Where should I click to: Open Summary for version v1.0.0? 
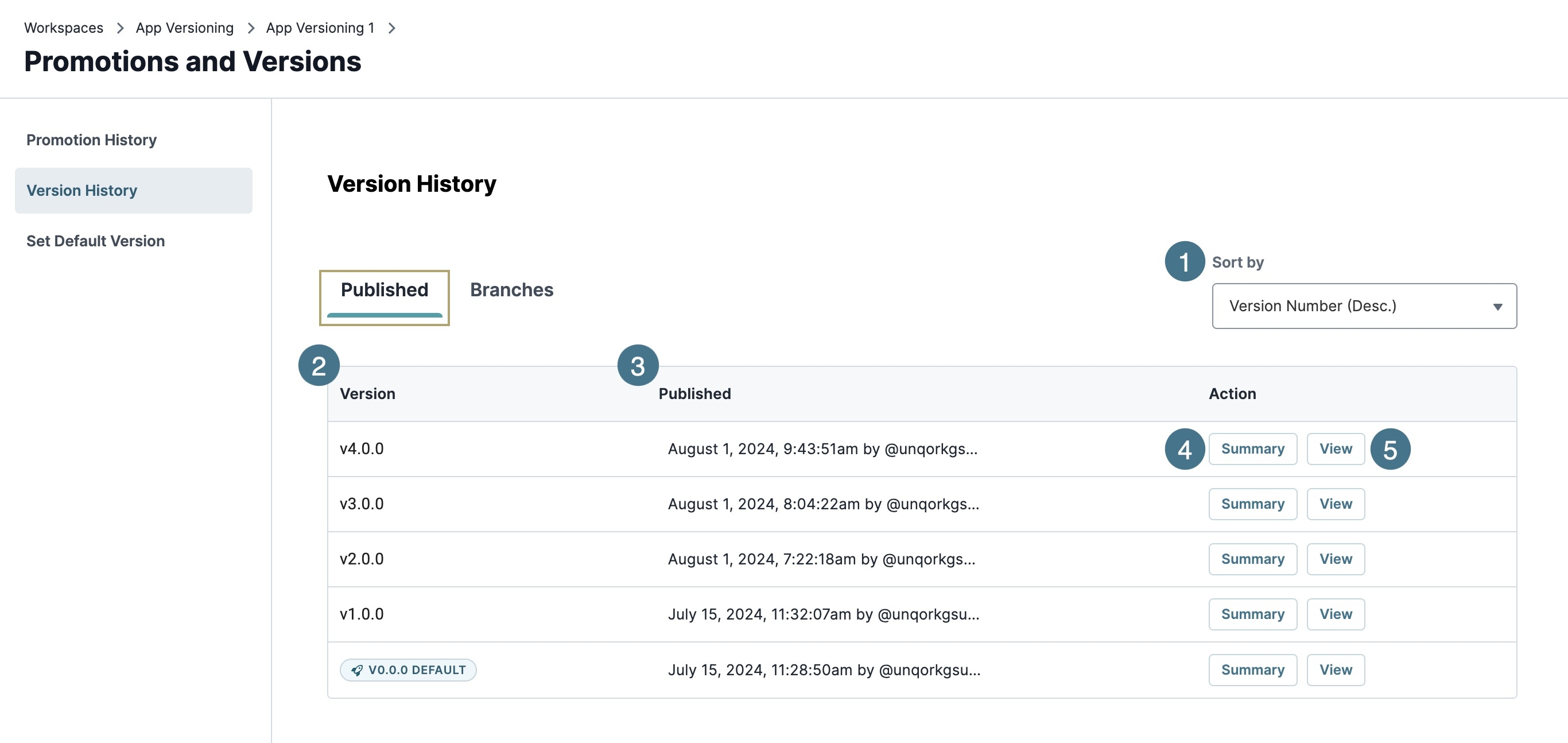point(1252,614)
